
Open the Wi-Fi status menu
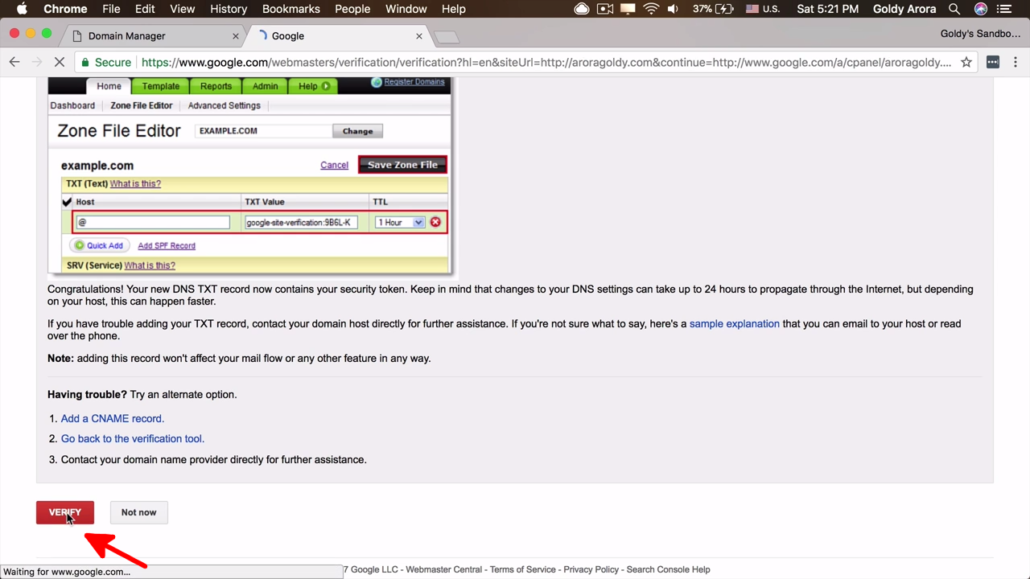pyautogui.click(x=650, y=9)
